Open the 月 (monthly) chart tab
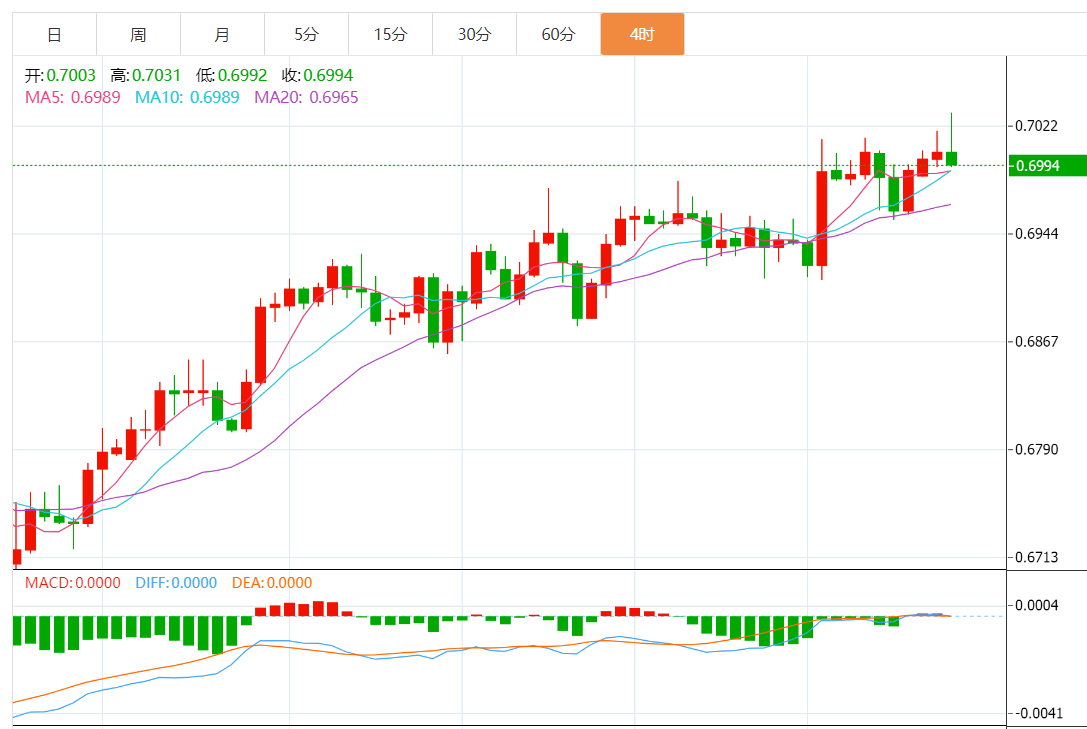 pos(222,35)
